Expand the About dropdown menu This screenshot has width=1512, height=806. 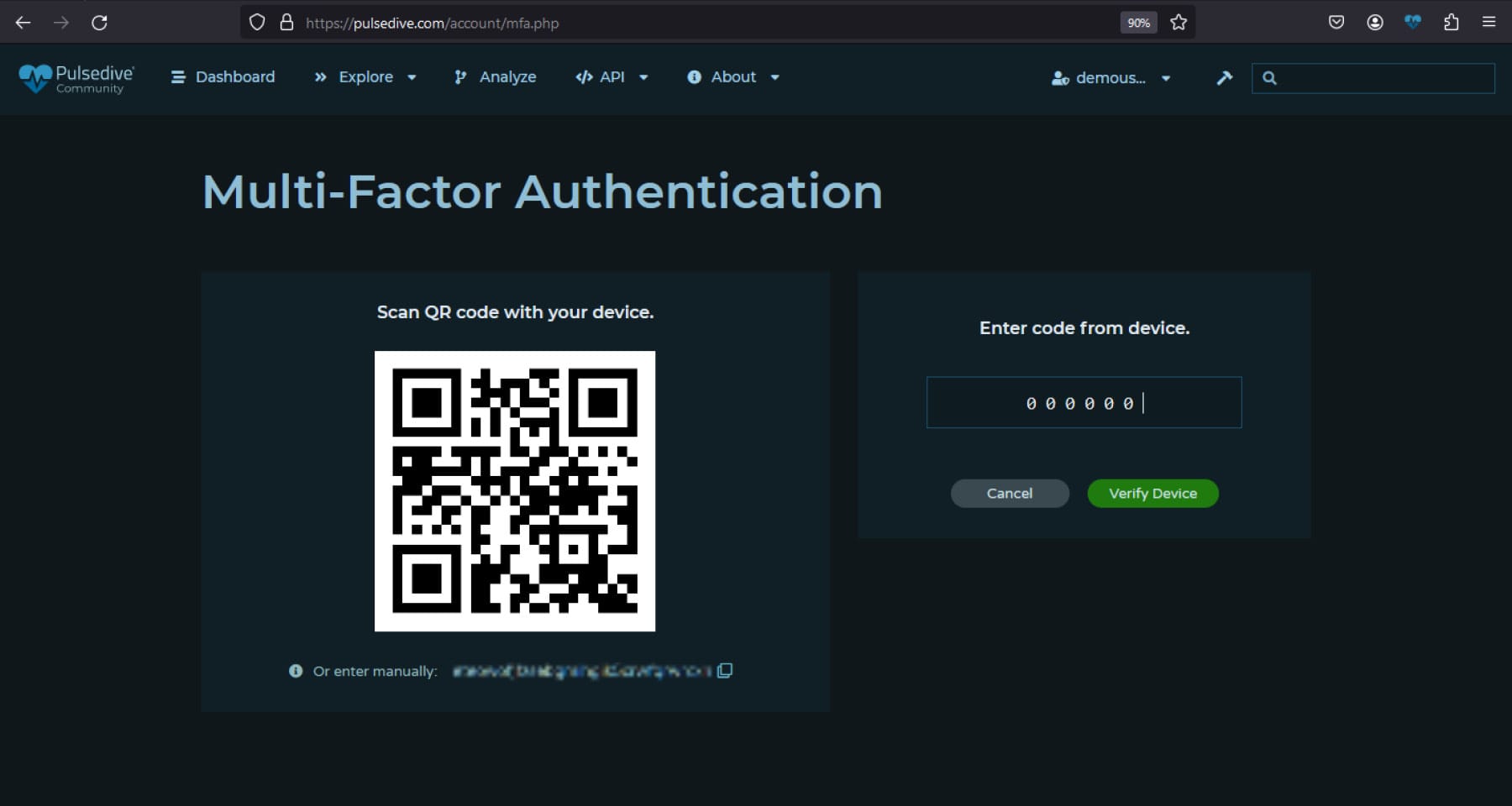click(x=733, y=77)
